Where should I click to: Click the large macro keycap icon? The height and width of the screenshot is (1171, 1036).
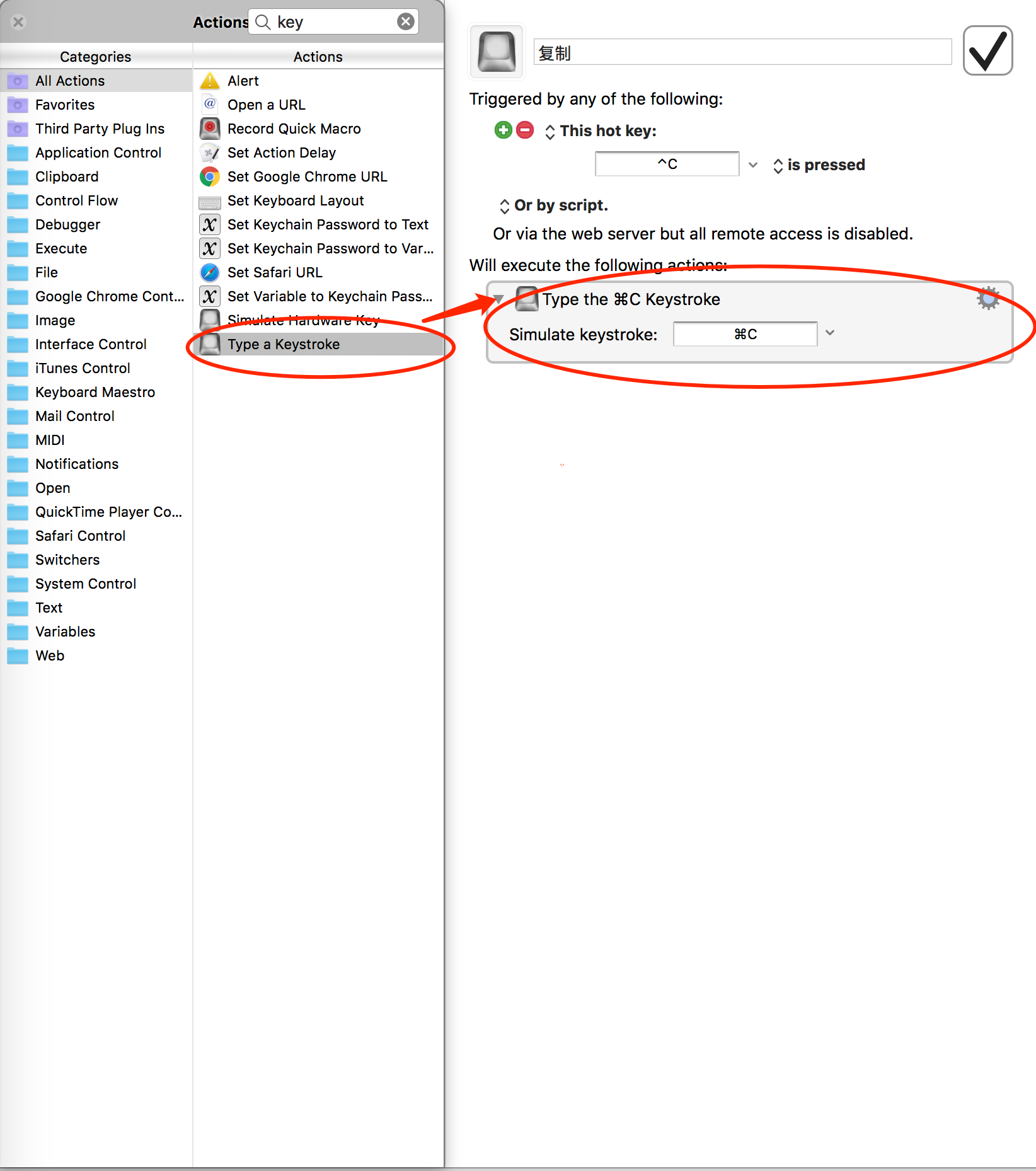pos(497,52)
